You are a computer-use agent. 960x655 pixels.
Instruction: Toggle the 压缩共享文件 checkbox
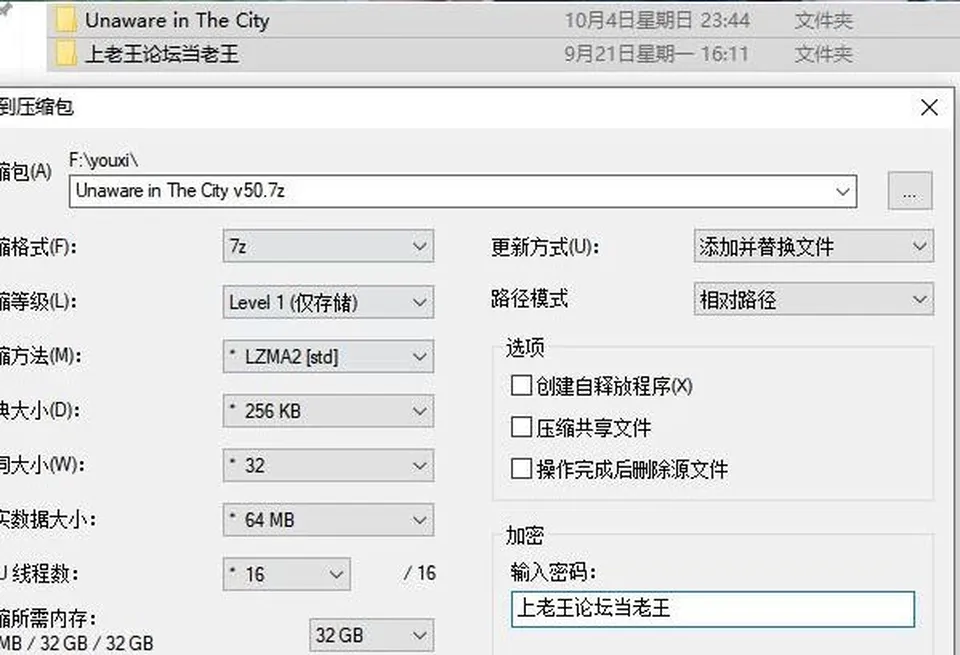(521, 427)
